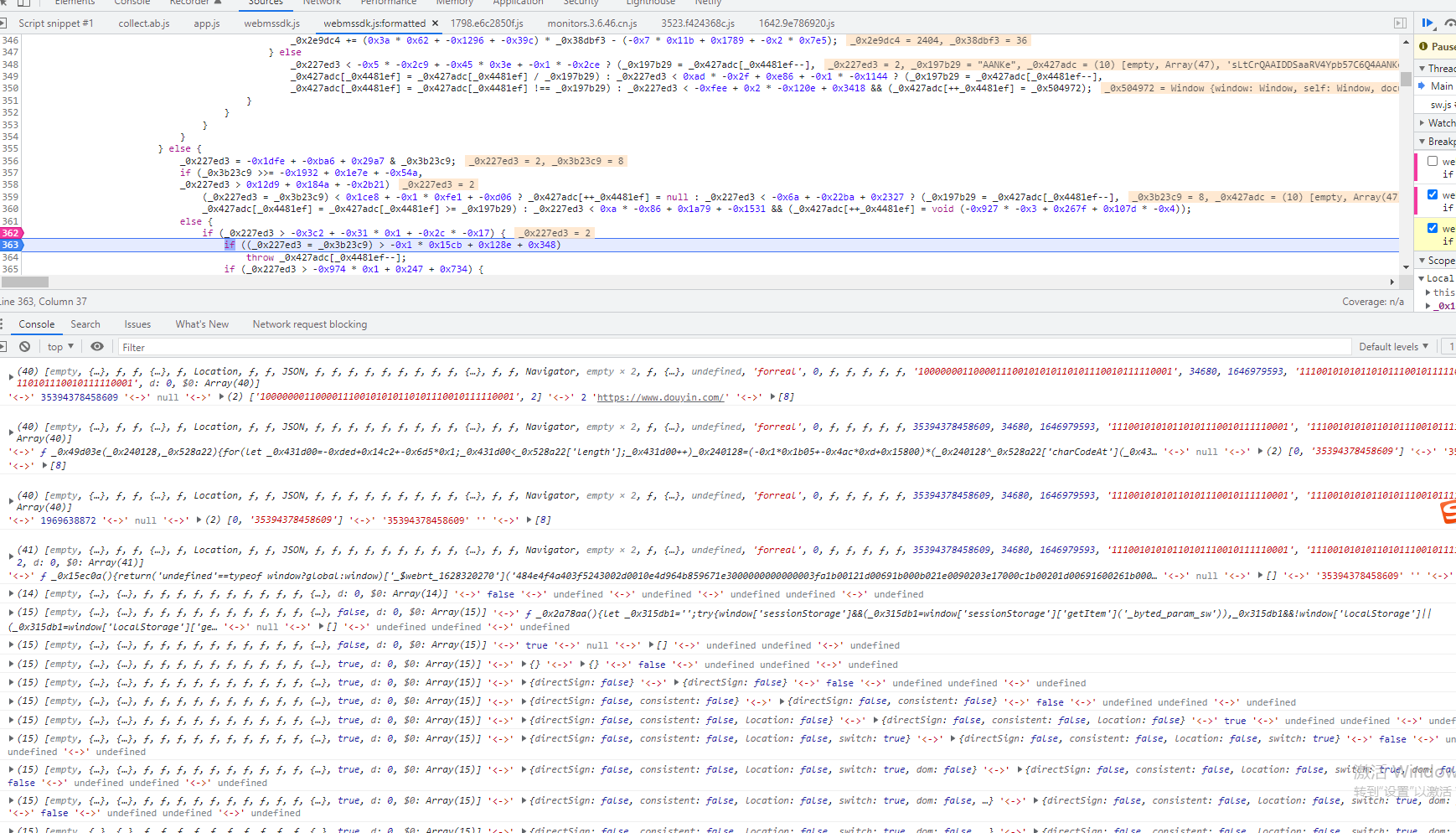Click the Paused warning icon

pos(1423,46)
